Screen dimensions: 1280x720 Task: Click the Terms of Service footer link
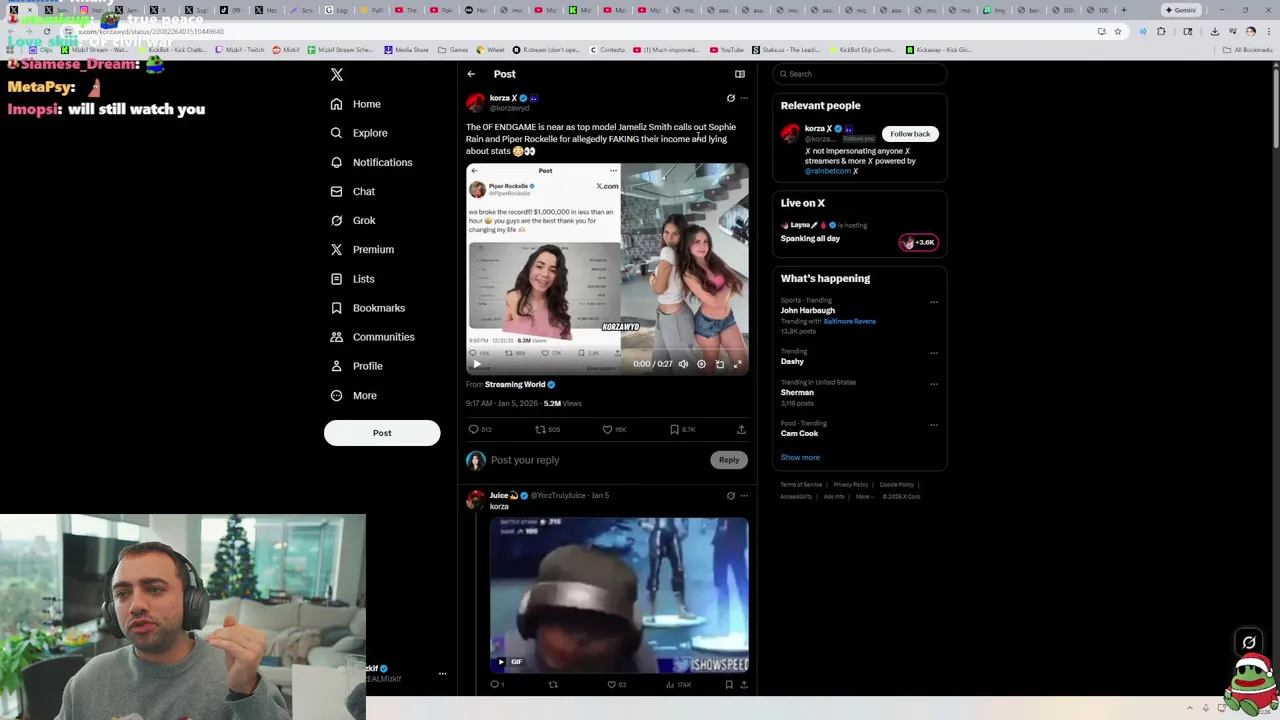(x=801, y=485)
